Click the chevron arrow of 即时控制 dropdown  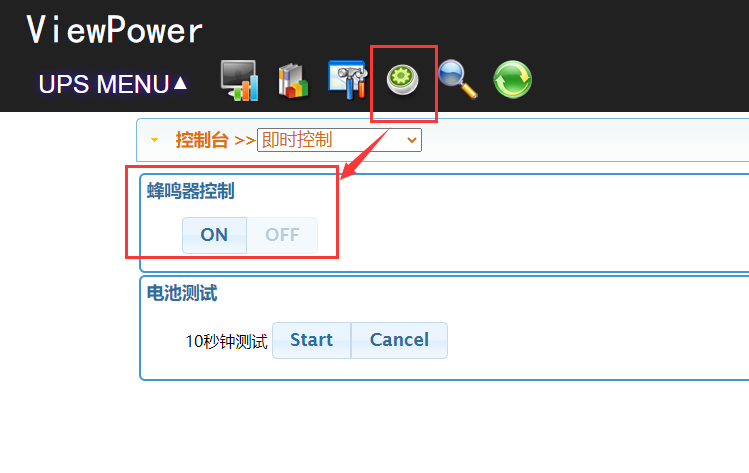point(411,140)
